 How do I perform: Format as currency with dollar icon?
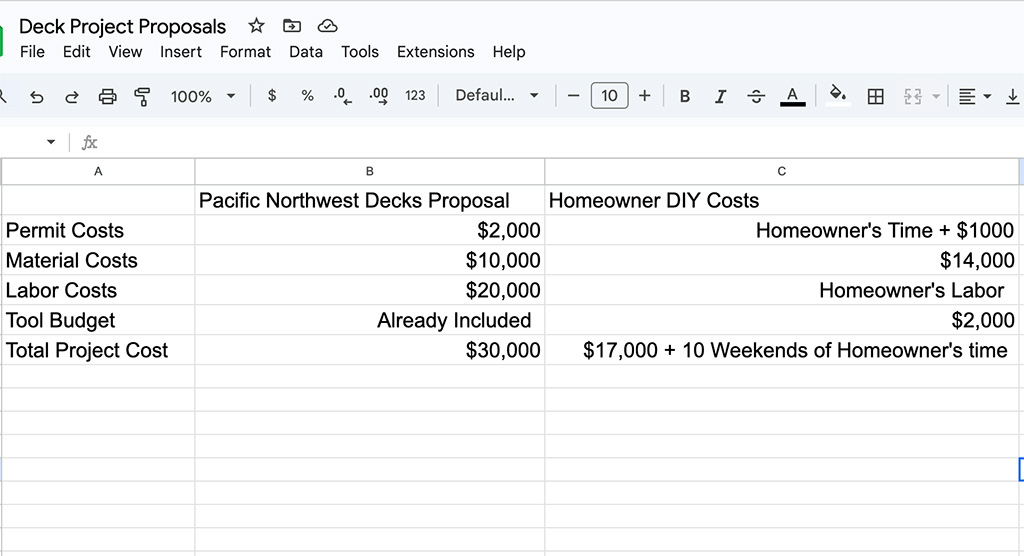tap(272, 96)
